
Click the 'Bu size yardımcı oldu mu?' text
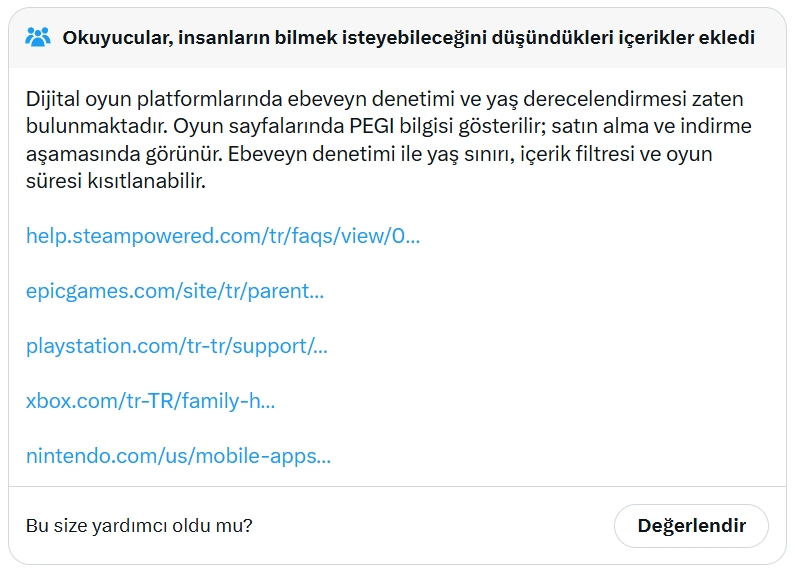click(139, 525)
